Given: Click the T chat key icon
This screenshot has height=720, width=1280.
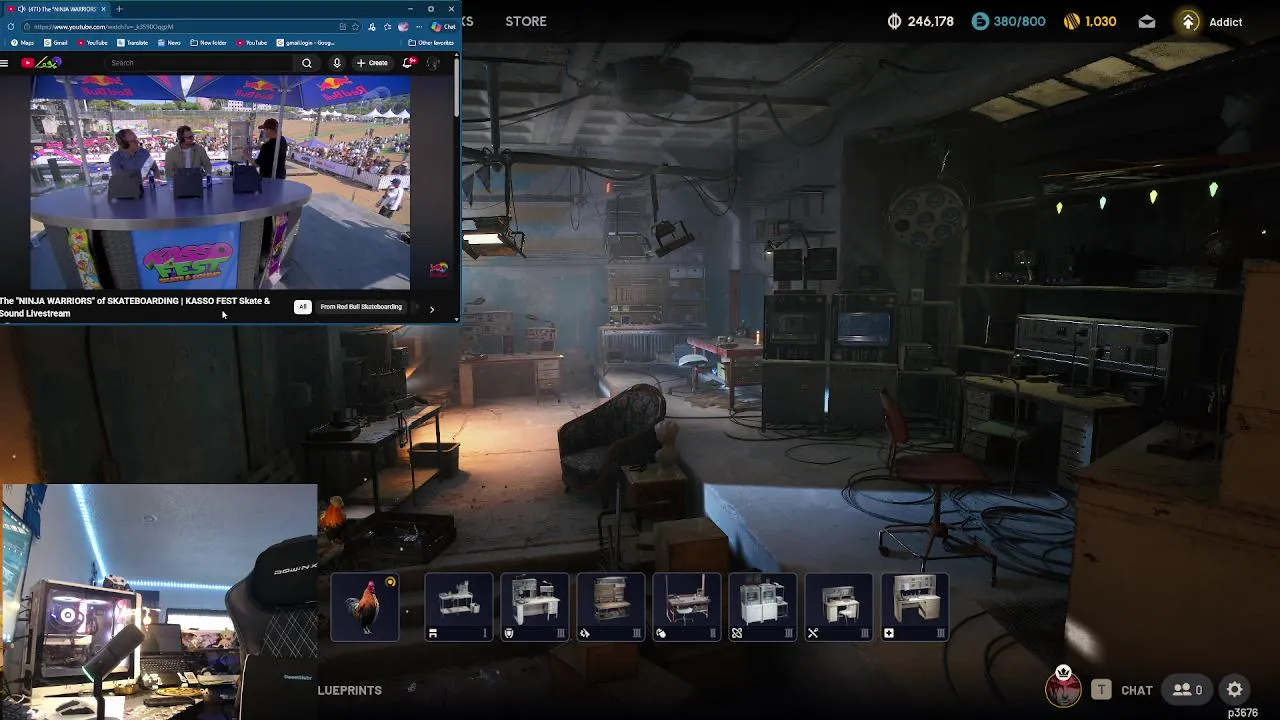Looking at the screenshot, I should coord(1101,689).
